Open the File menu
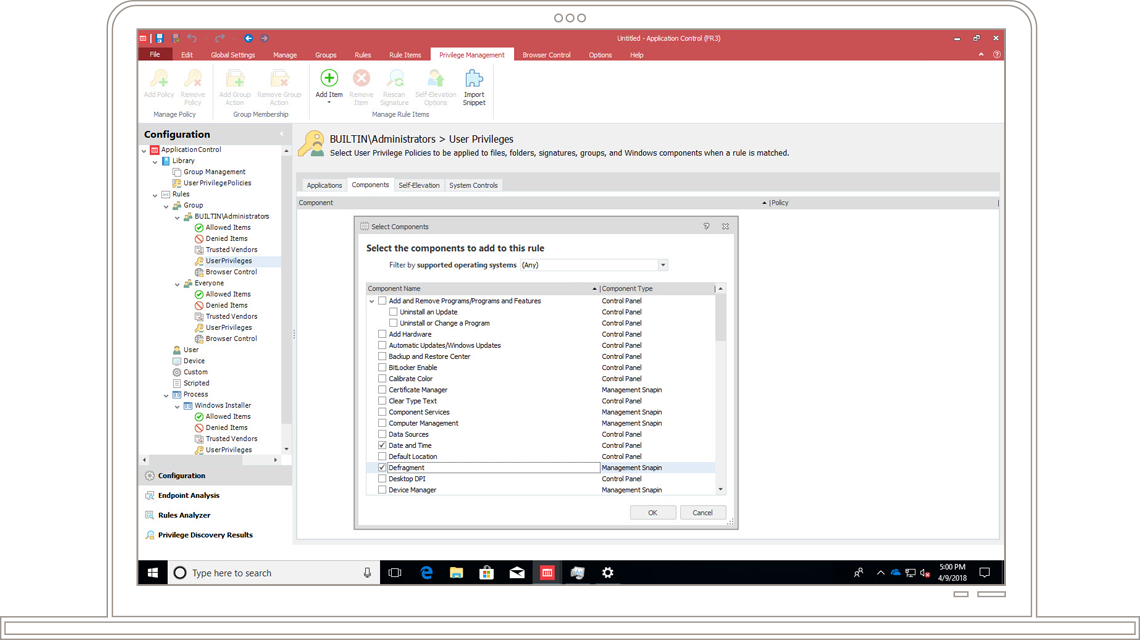Screen dimensions: 1140x640 point(155,55)
